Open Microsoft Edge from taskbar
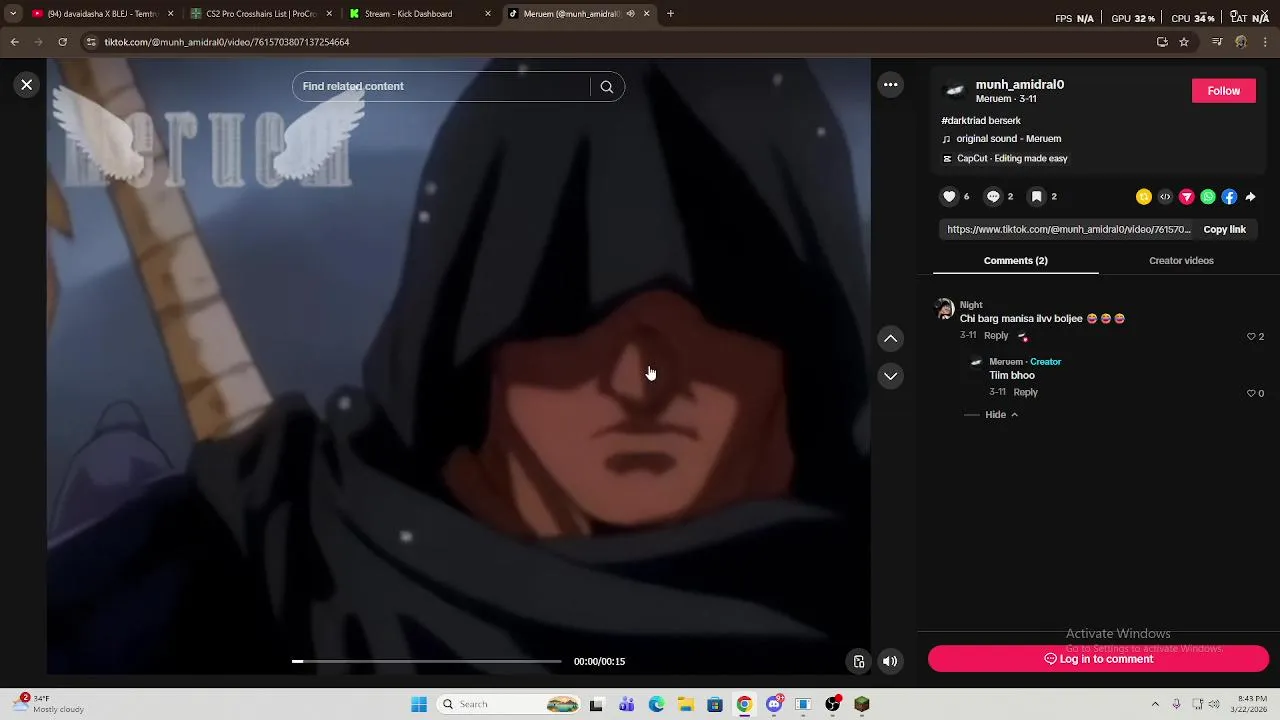 pos(656,704)
